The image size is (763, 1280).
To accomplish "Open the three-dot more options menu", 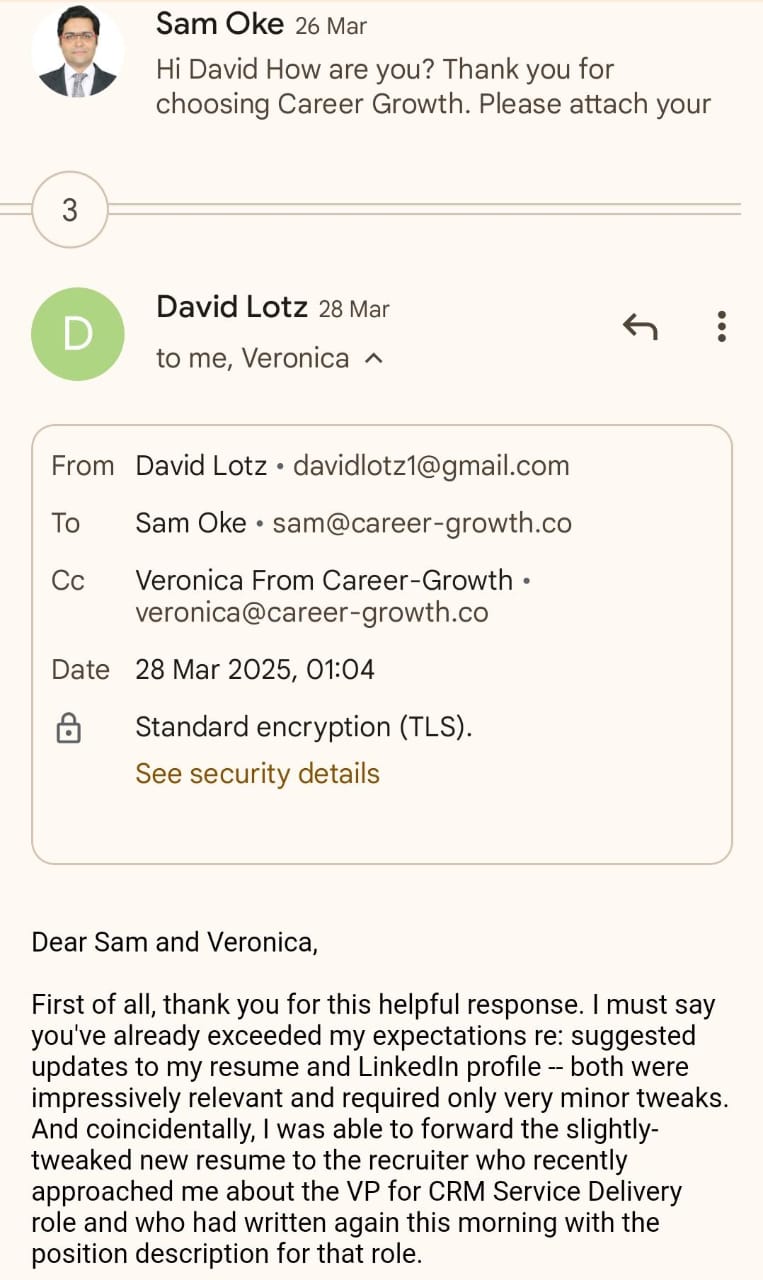I will point(721,326).
